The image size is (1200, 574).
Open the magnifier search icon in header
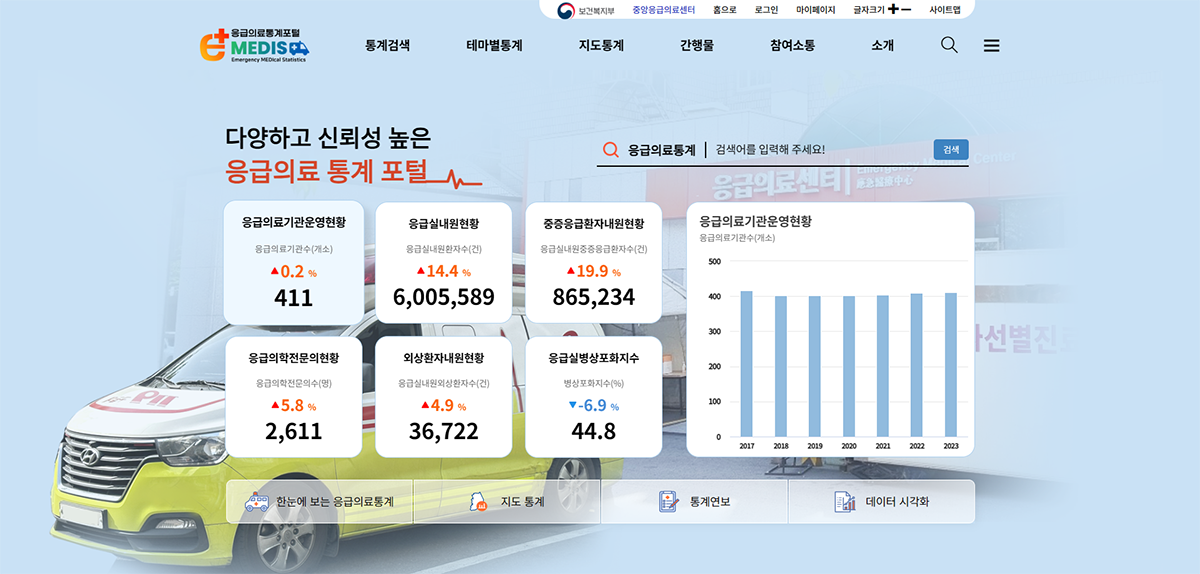tap(949, 45)
